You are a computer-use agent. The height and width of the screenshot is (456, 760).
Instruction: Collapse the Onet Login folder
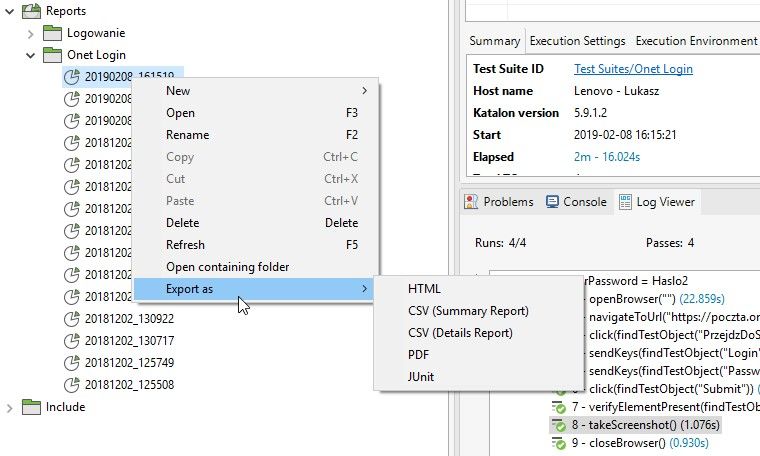pos(30,55)
